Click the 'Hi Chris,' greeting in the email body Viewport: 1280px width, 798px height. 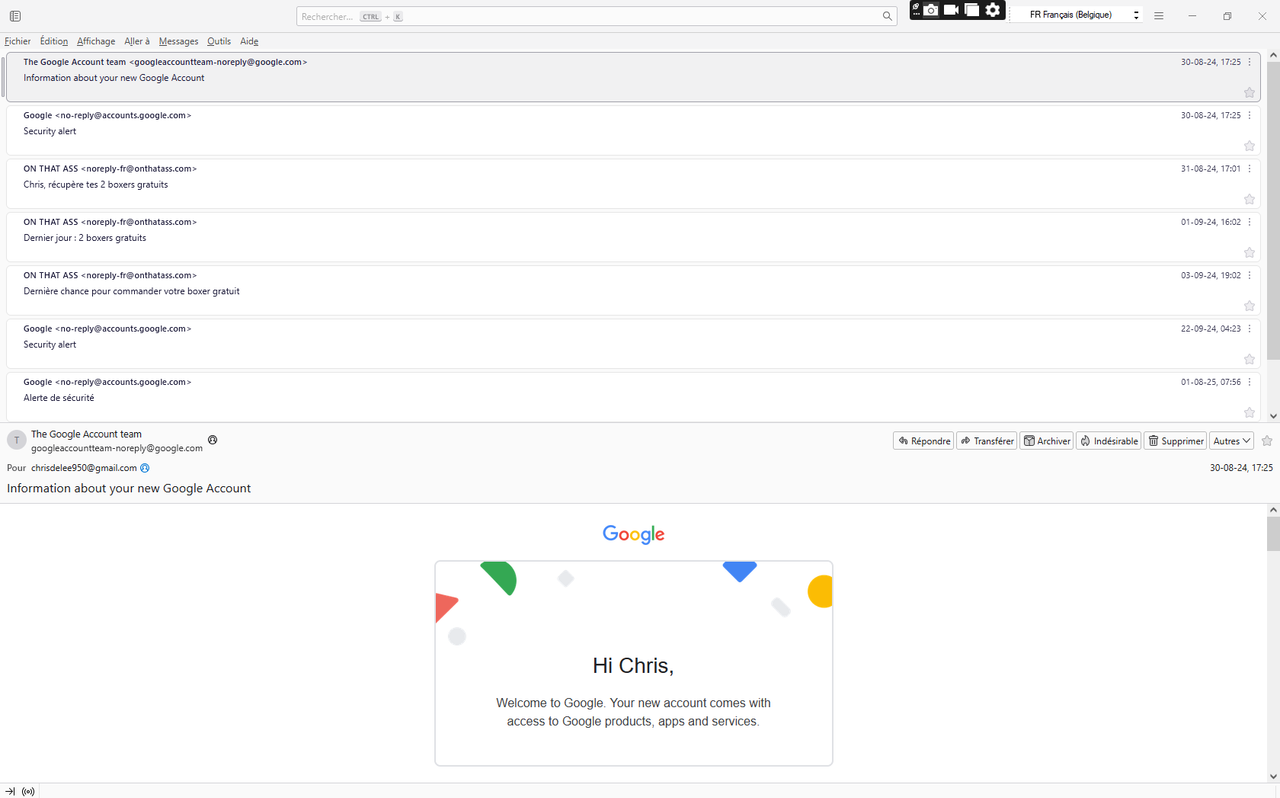[633, 666]
